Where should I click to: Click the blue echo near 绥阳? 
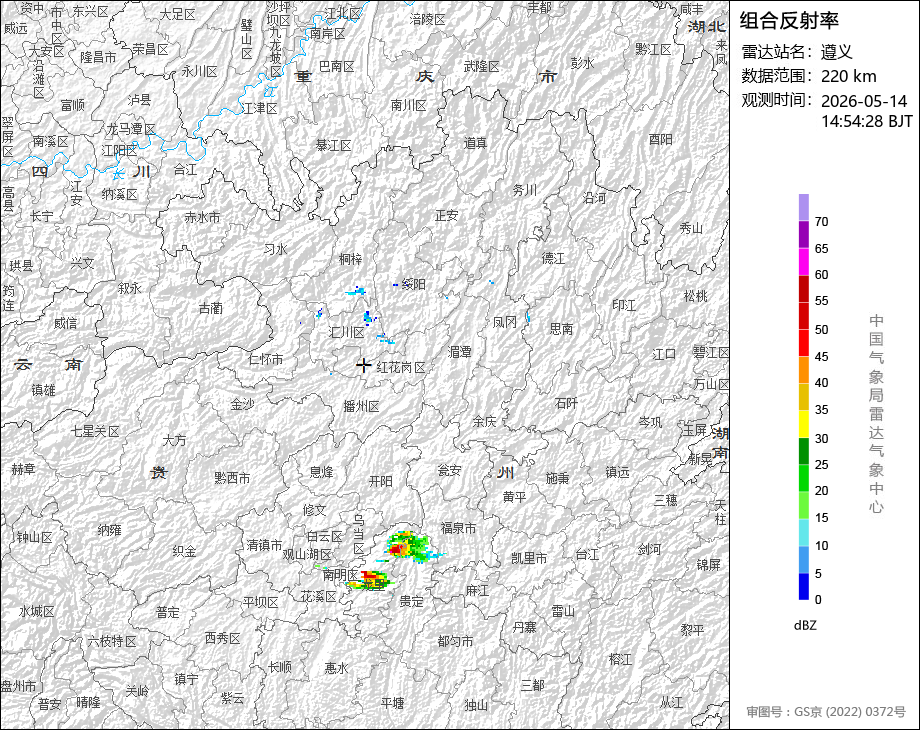395,285
